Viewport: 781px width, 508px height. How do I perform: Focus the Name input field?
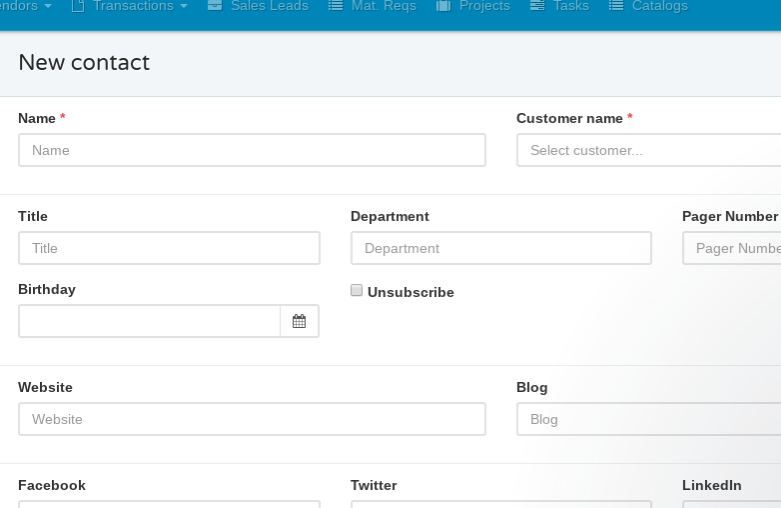(252, 150)
